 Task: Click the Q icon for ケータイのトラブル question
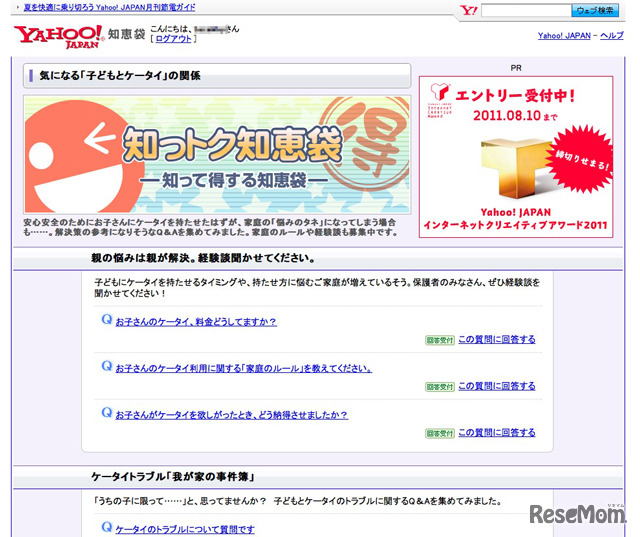point(107,527)
